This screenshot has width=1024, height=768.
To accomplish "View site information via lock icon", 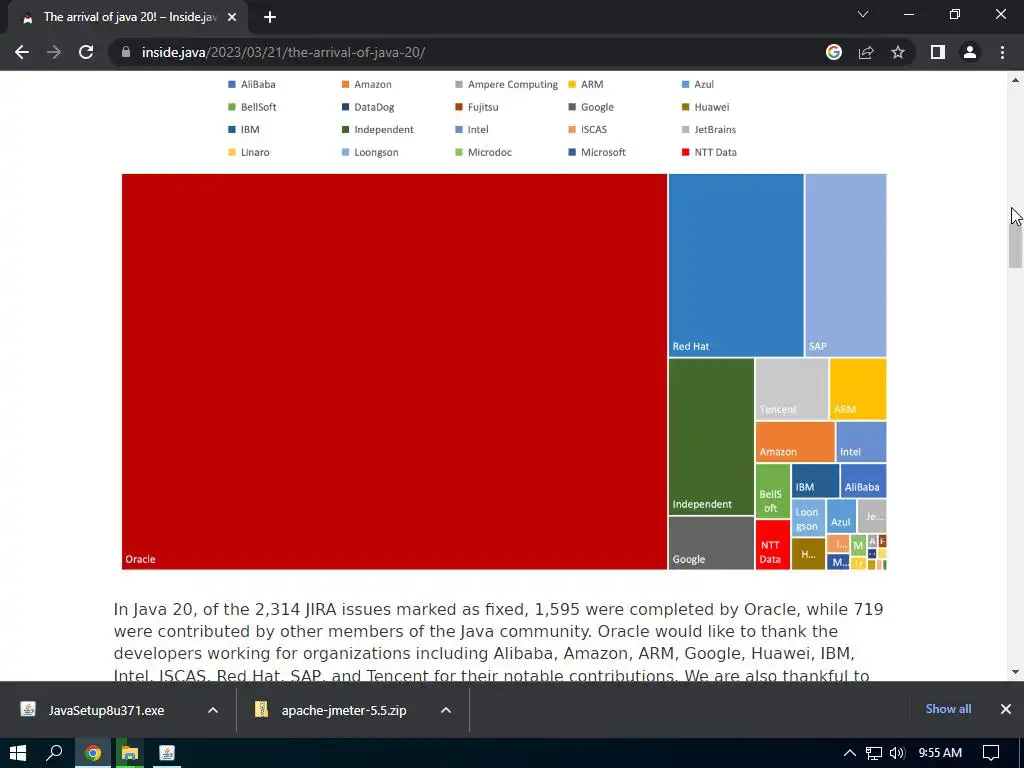I will point(126,52).
